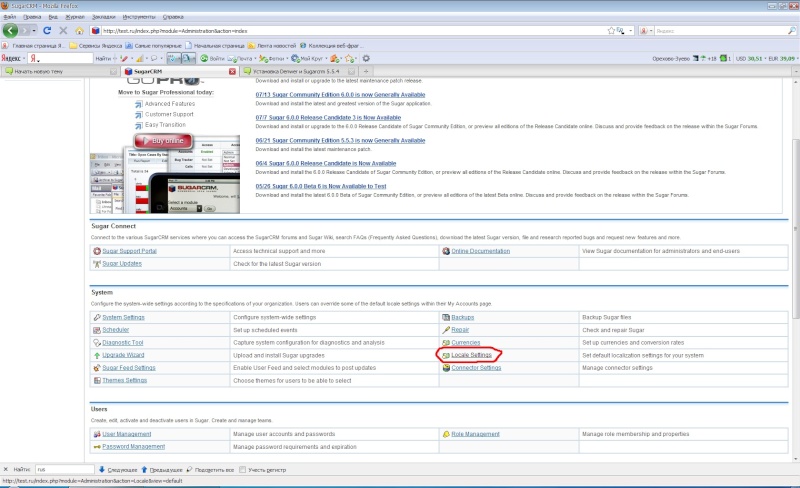Click the Предыдущее find-previous button

(x=162, y=470)
